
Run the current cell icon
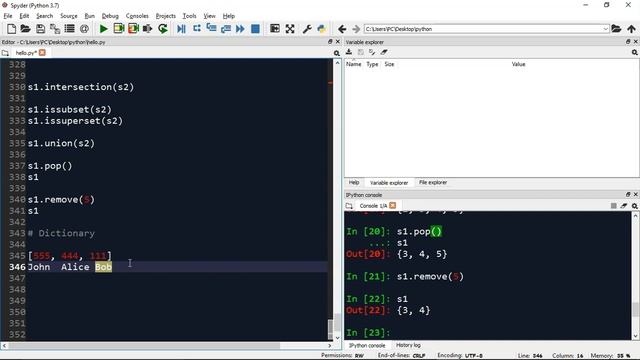(x=118, y=29)
